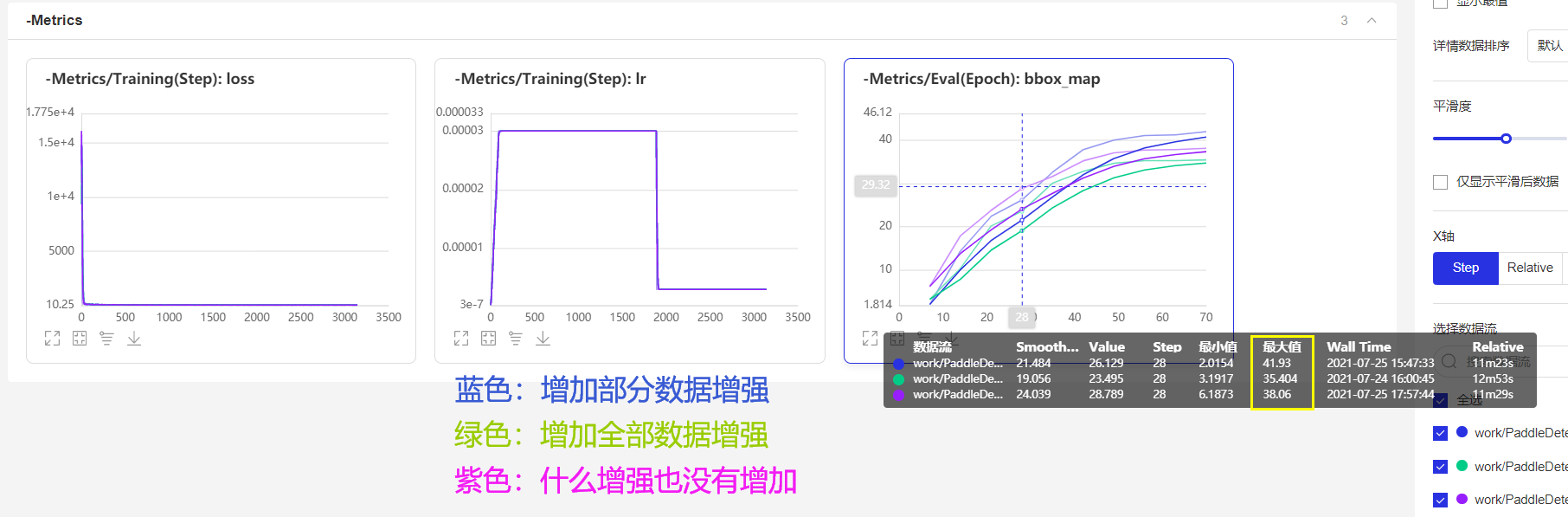Restore region selection on the lr chart
This screenshot has width=1568, height=517.
(x=489, y=339)
